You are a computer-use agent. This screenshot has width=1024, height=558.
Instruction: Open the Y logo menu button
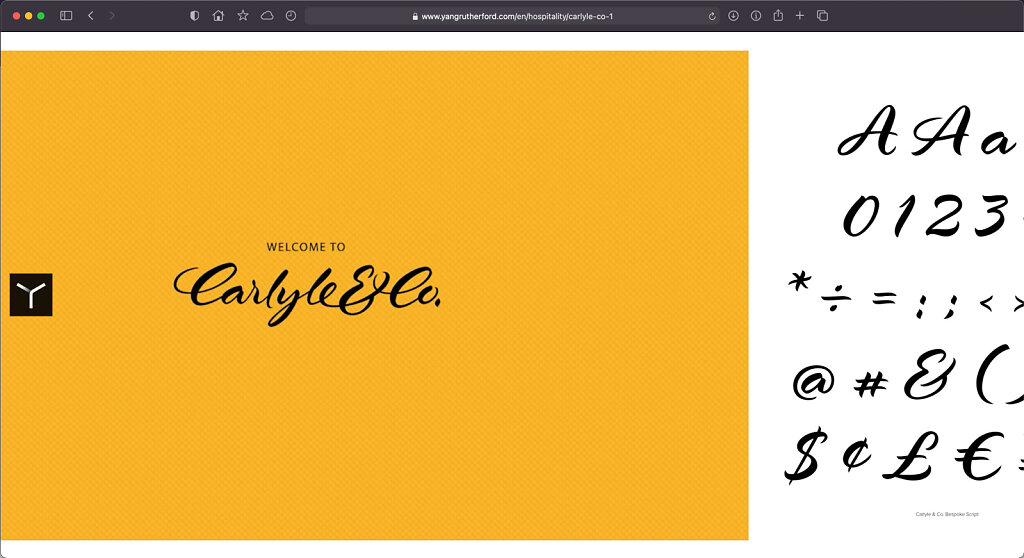[31, 295]
